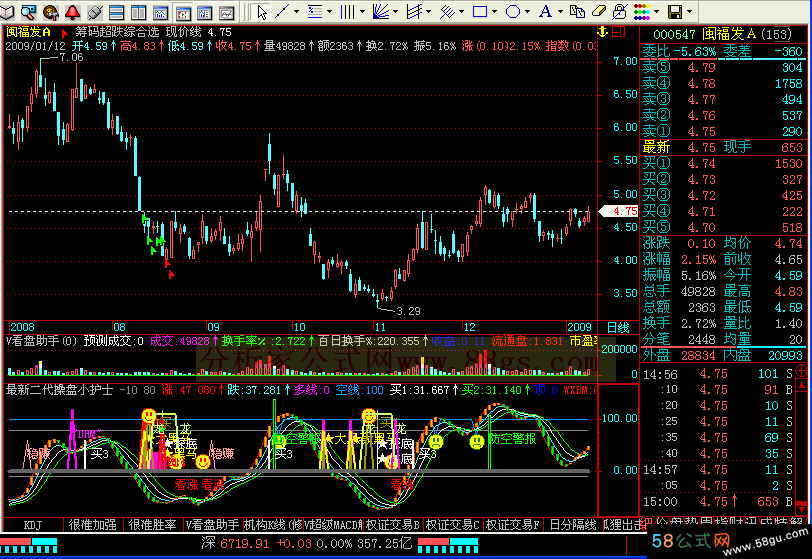Viewport: 812px width, 559px height.
Task: Select the V看盘助手 indicator tab
Action: [211, 525]
